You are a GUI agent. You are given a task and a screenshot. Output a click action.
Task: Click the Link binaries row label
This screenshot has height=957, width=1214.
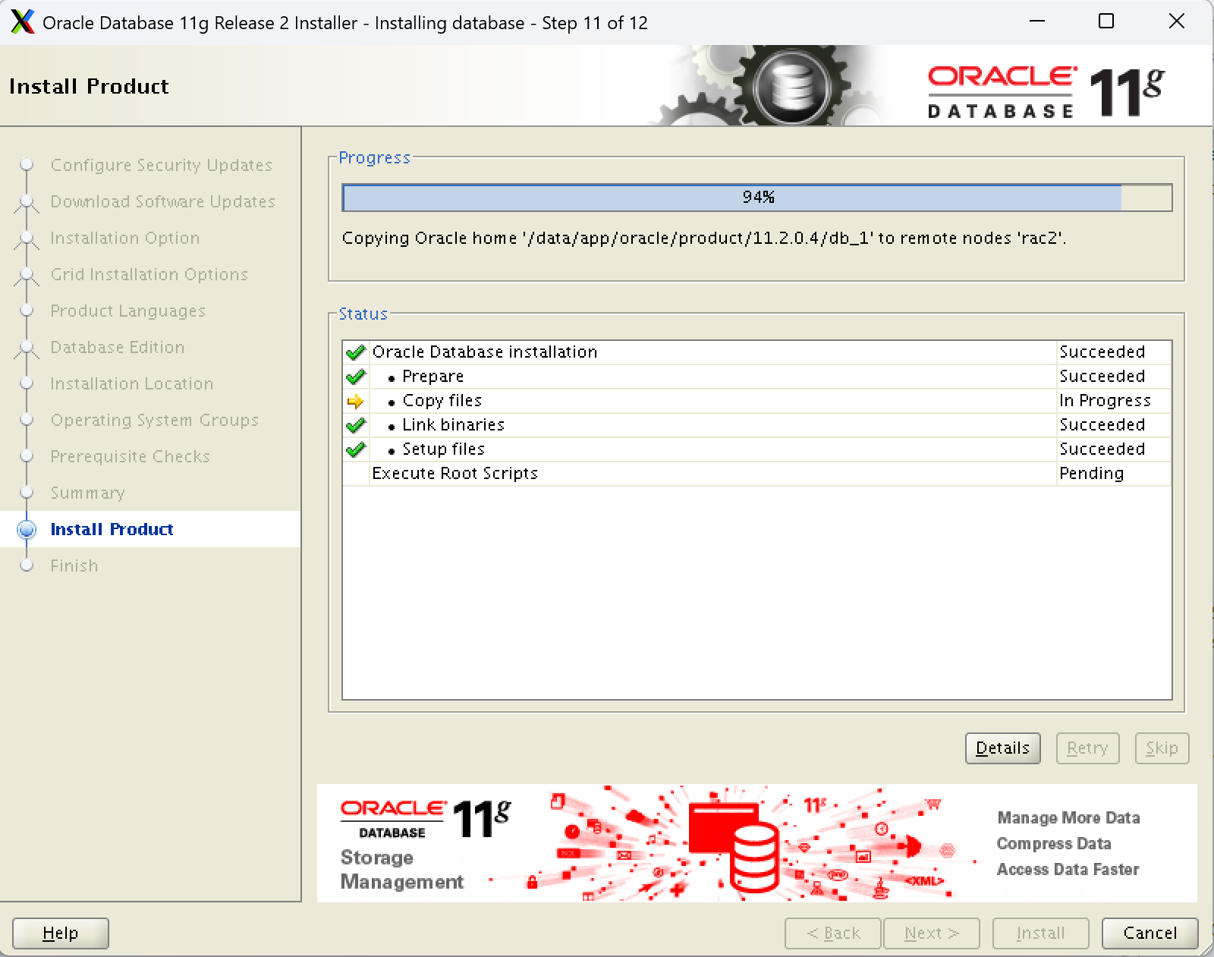pos(453,425)
